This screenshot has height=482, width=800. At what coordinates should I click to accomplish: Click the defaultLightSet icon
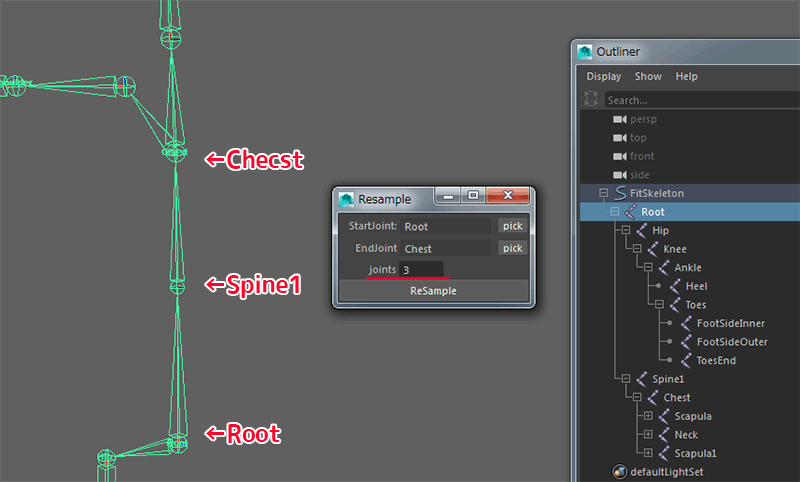620,471
